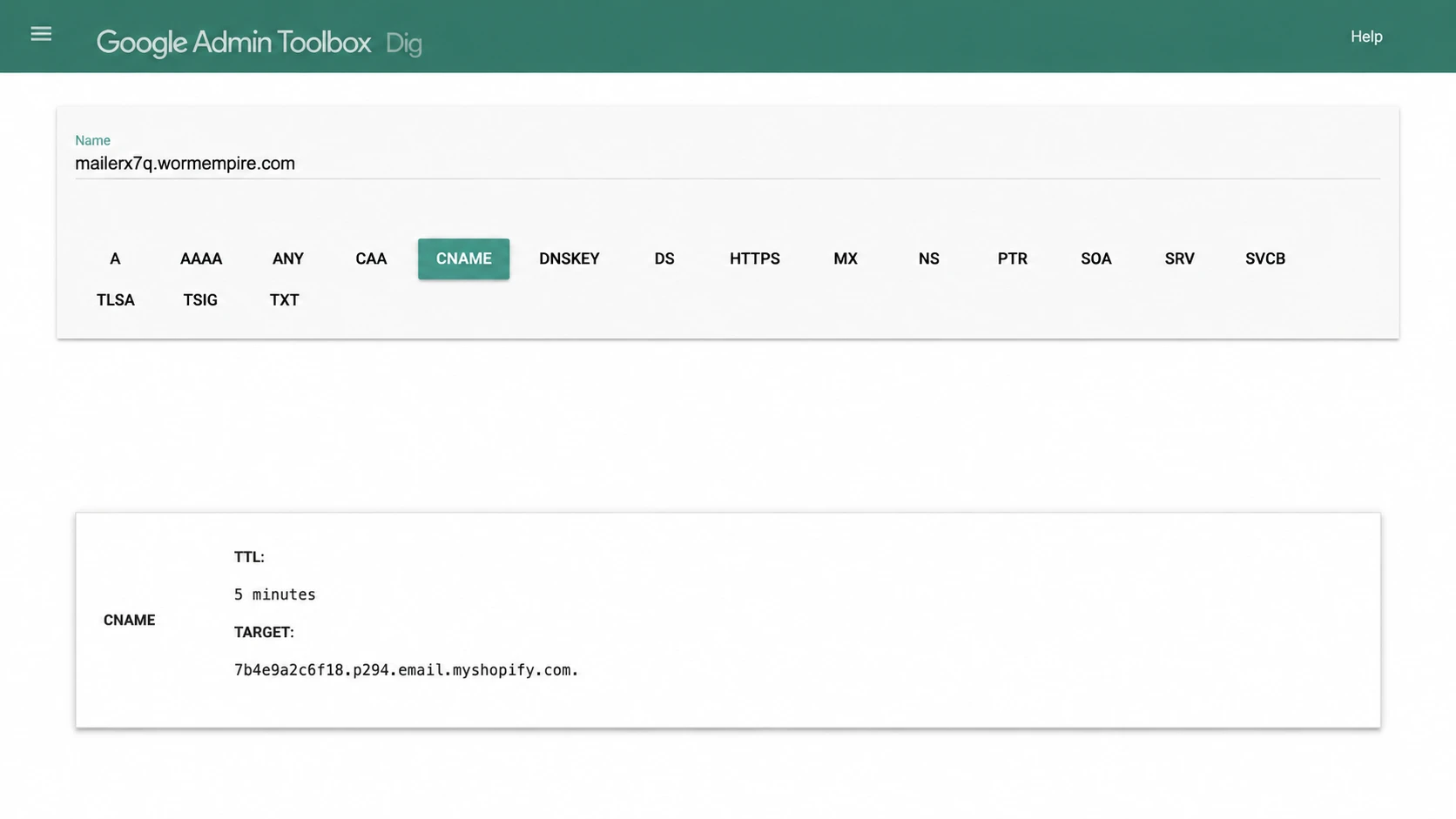The width and height of the screenshot is (1456, 819).
Task: Choose the SRV record type
Action: [1180, 258]
